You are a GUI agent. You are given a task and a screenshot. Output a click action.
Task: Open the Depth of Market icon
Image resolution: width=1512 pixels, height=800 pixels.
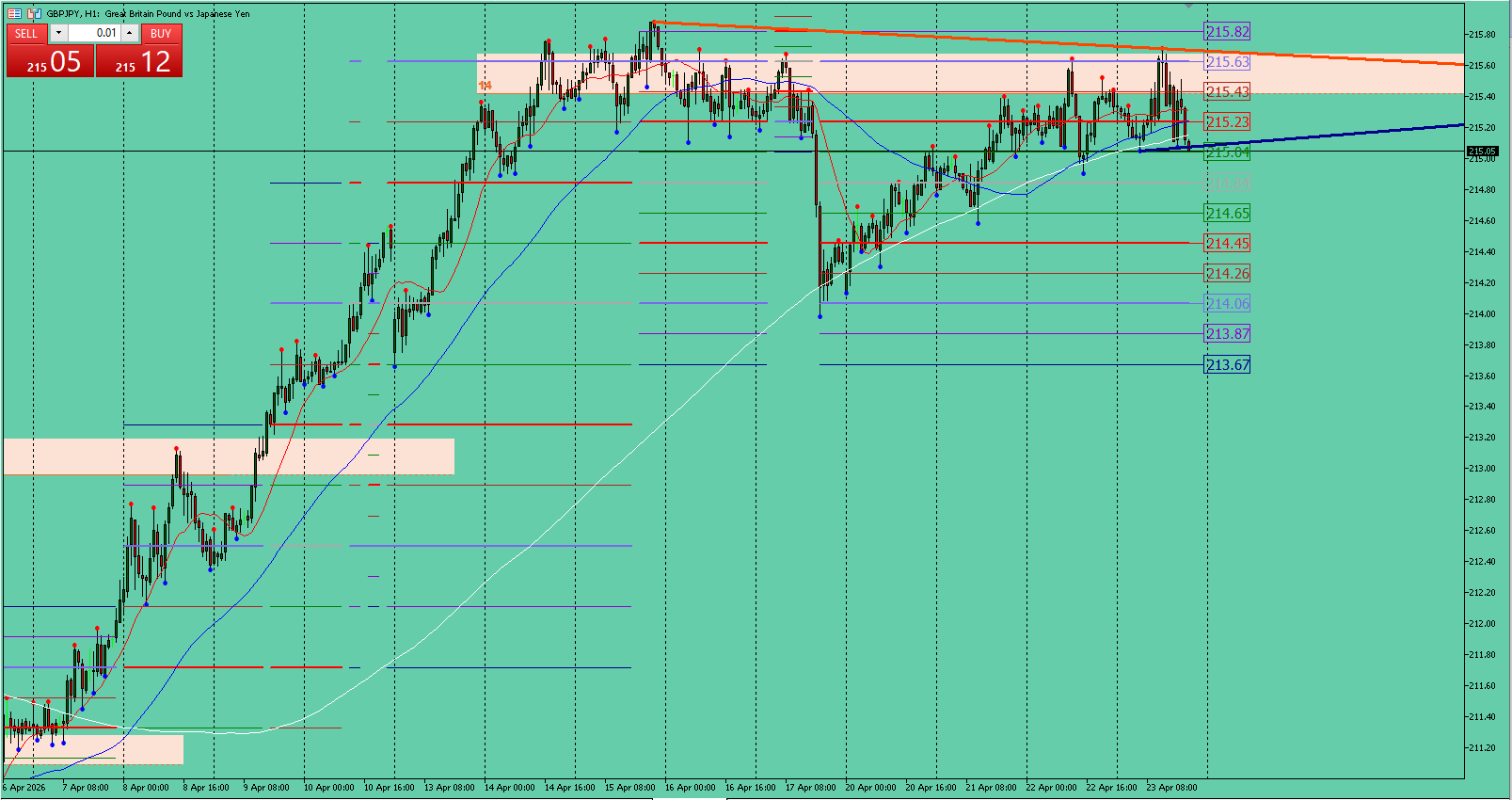[x=34, y=13]
